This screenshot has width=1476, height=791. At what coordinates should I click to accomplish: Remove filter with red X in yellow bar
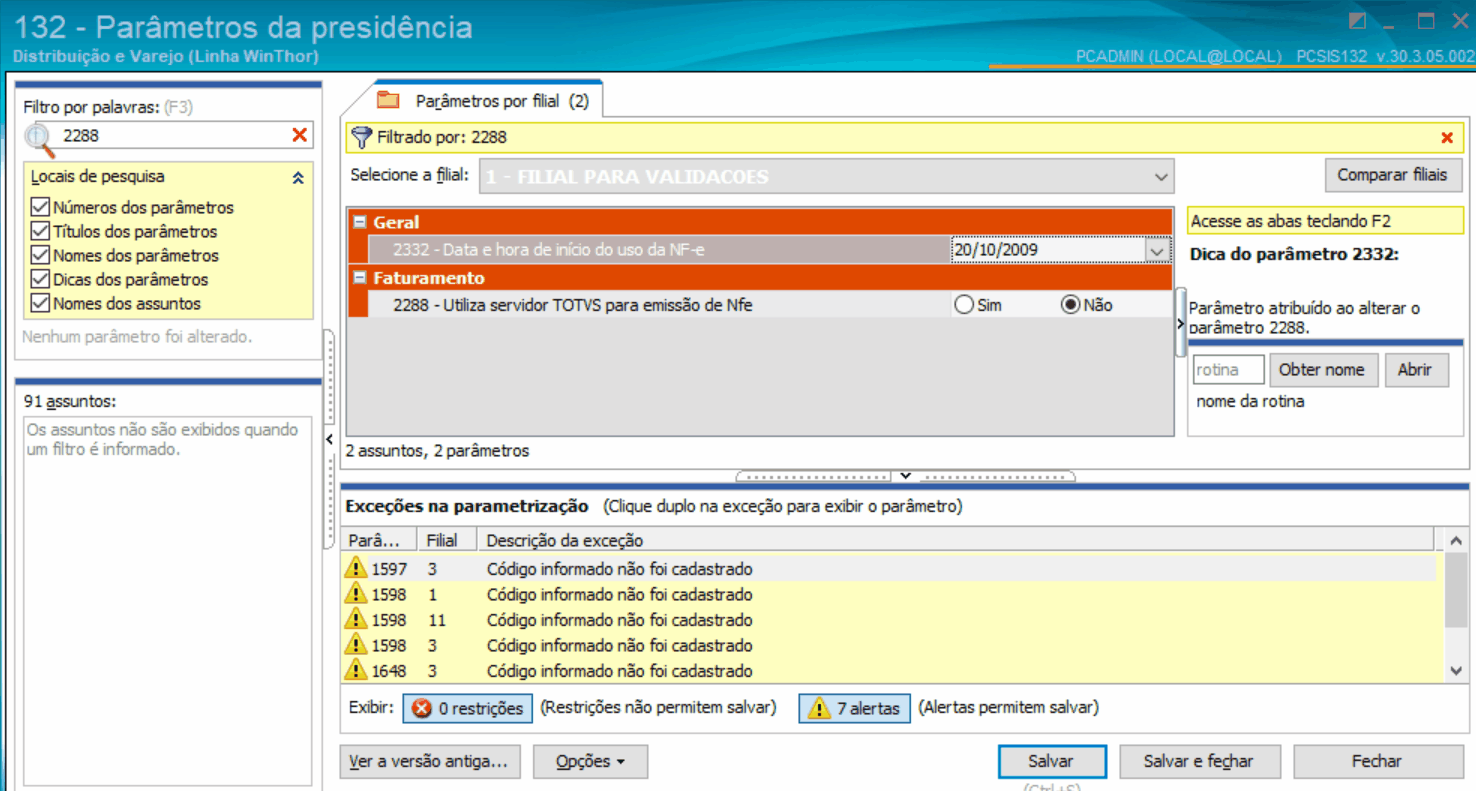[x=1446, y=138]
